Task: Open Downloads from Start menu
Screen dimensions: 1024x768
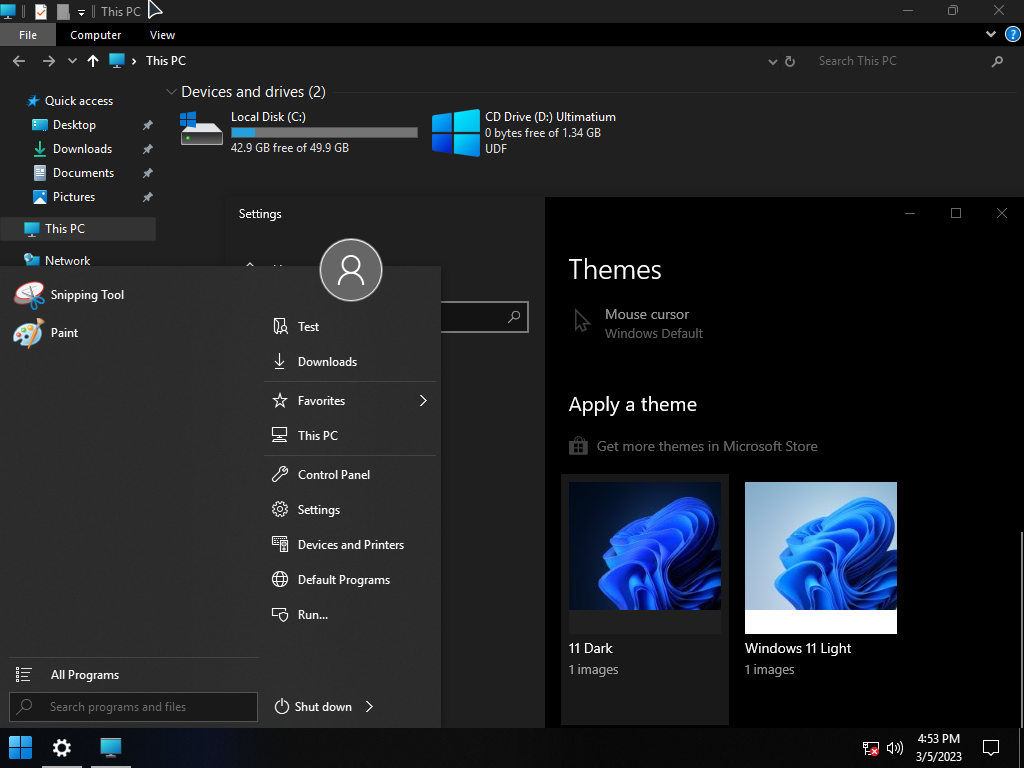Action: [x=315, y=362]
